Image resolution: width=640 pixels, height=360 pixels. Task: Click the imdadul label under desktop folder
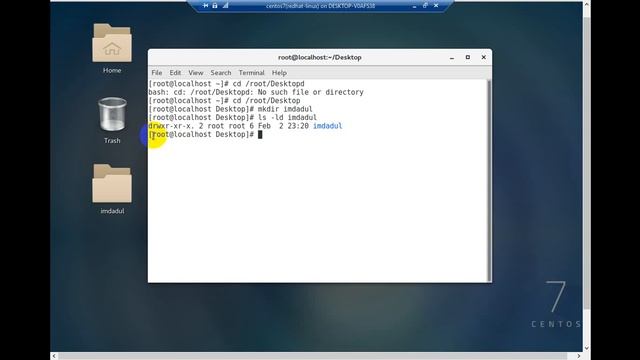(112, 211)
